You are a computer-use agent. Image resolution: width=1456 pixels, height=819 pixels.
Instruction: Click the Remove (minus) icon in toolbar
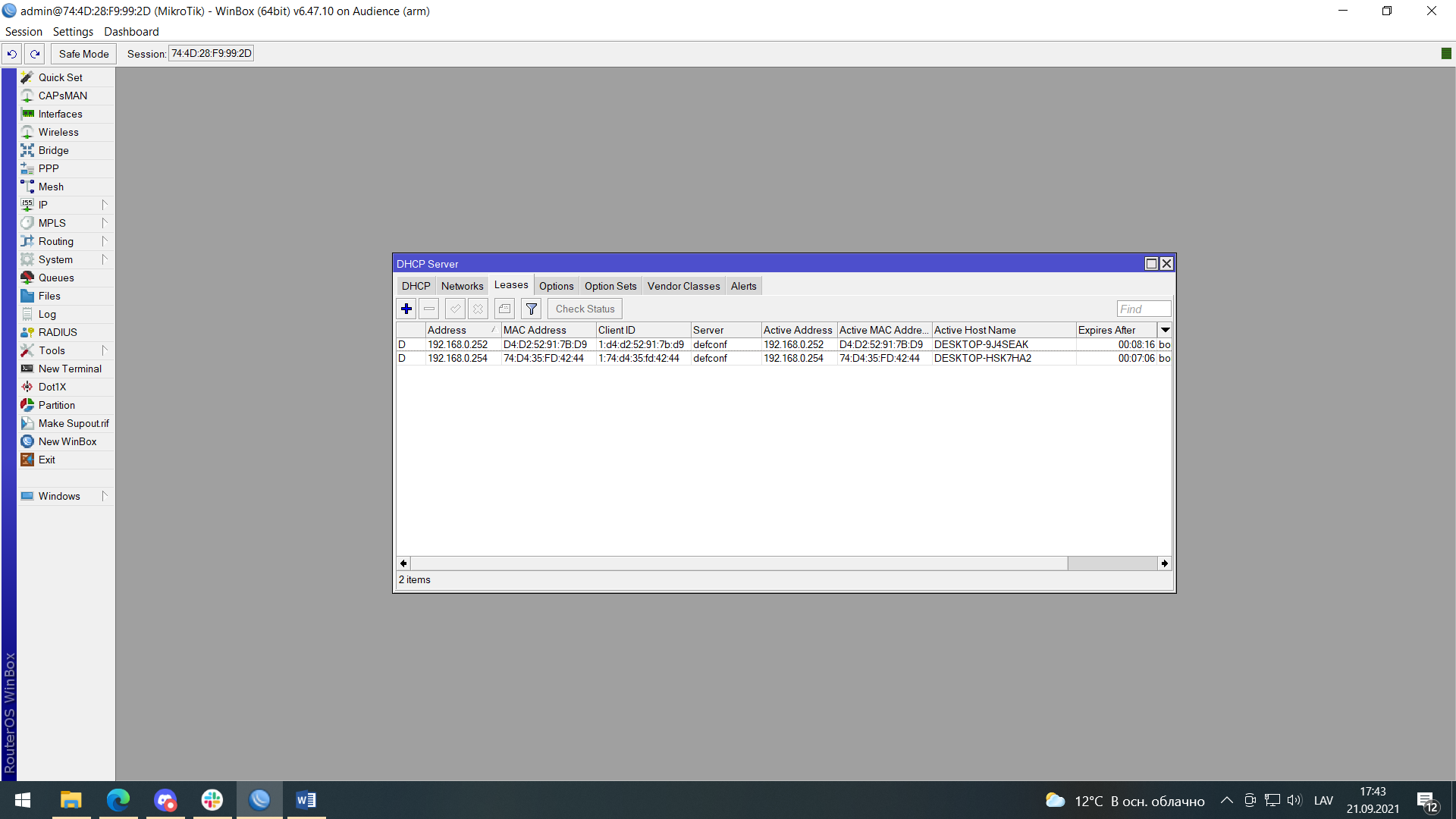[x=429, y=308]
